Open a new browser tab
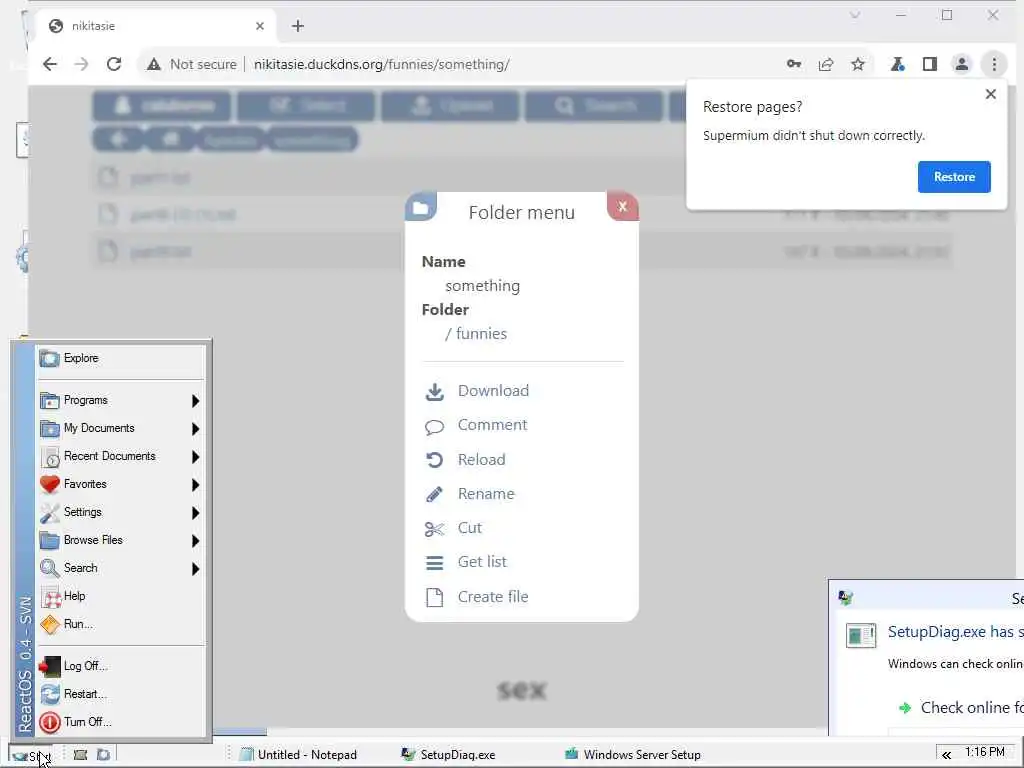Screen dimensions: 1024x768 (x=298, y=26)
